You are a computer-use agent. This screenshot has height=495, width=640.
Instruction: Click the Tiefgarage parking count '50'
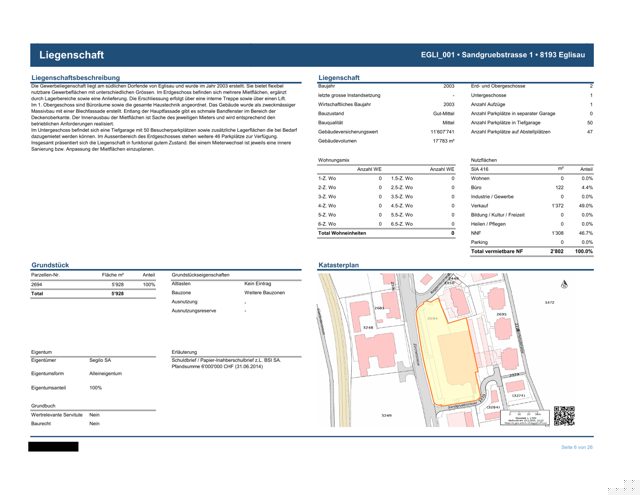[590, 122]
